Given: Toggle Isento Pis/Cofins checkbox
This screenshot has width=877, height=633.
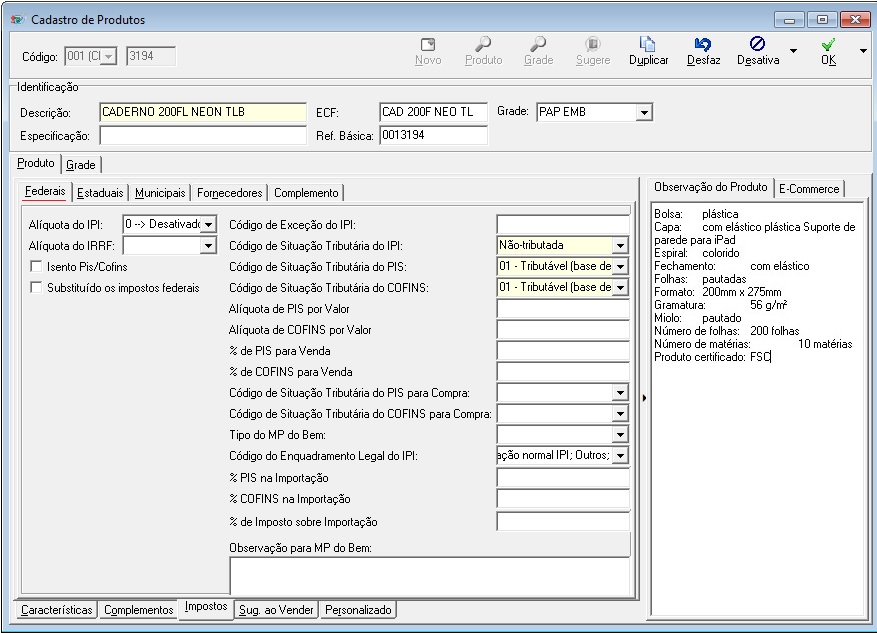Looking at the screenshot, I should tap(36, 267).
